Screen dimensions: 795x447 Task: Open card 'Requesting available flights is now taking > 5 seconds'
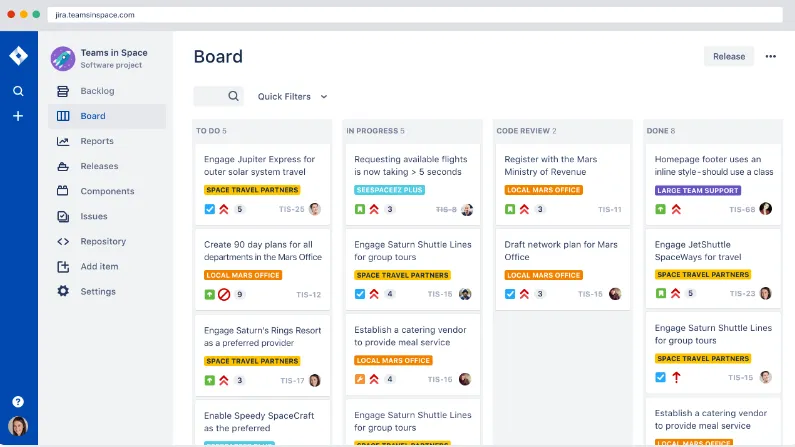point(413,184)
